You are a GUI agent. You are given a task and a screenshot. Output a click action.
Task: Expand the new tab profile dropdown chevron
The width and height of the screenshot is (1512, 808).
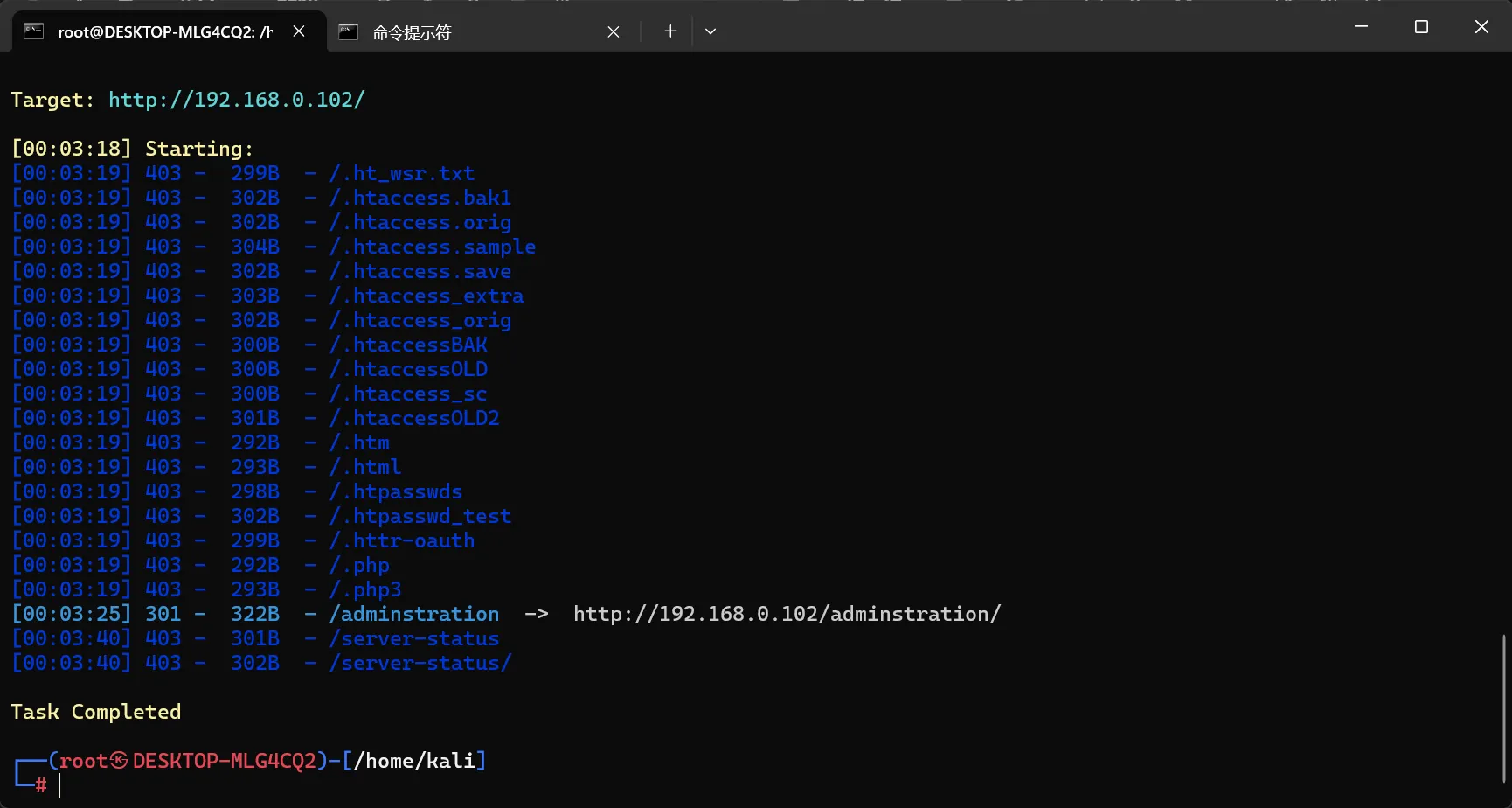(x=711, y=31)
